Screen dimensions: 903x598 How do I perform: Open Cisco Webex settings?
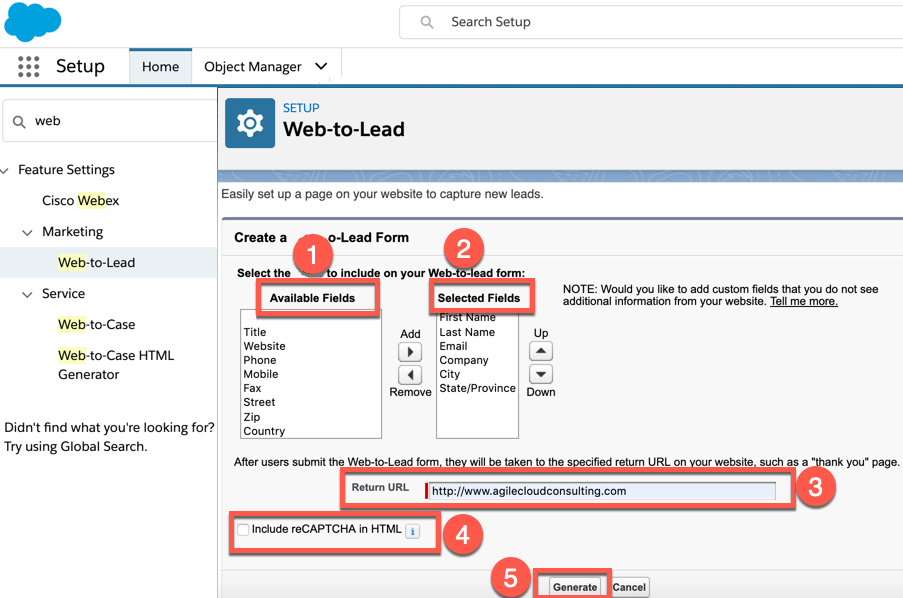click(81, 200)
